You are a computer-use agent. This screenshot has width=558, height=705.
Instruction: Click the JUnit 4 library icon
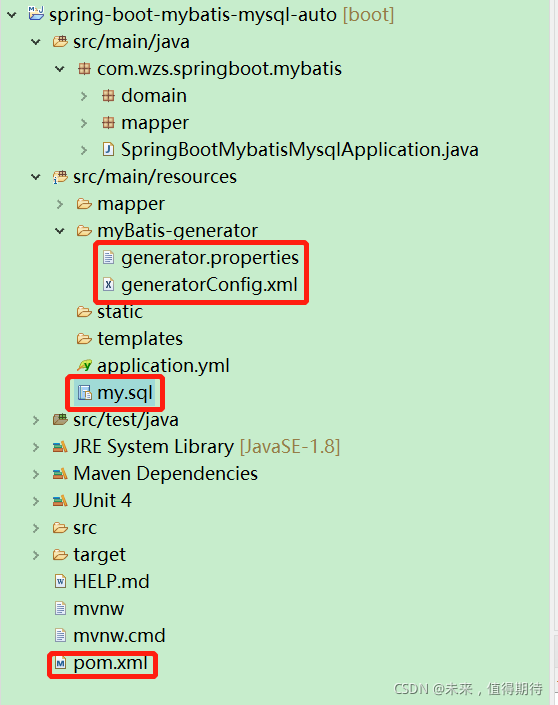(x=60, y=501)
